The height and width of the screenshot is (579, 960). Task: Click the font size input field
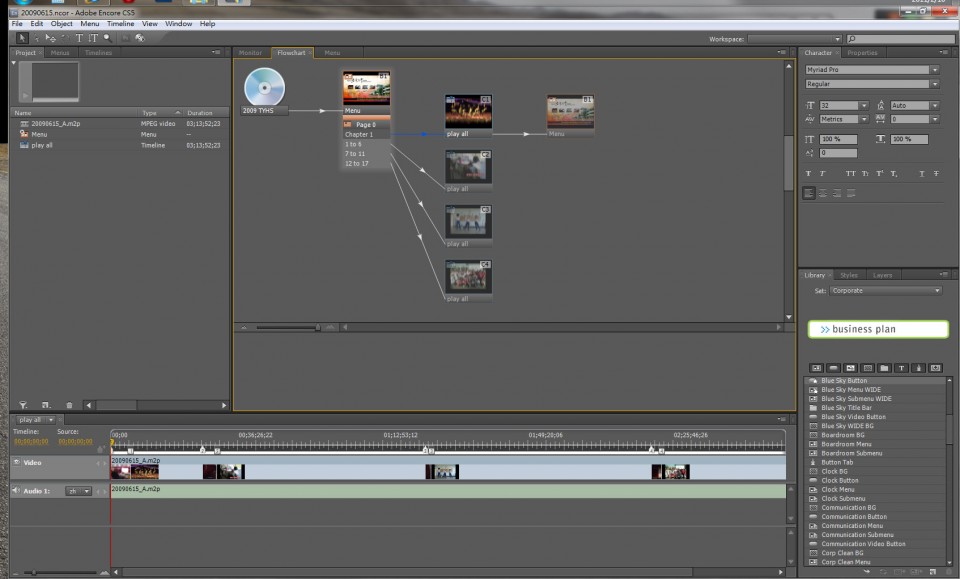coord(838,105)
